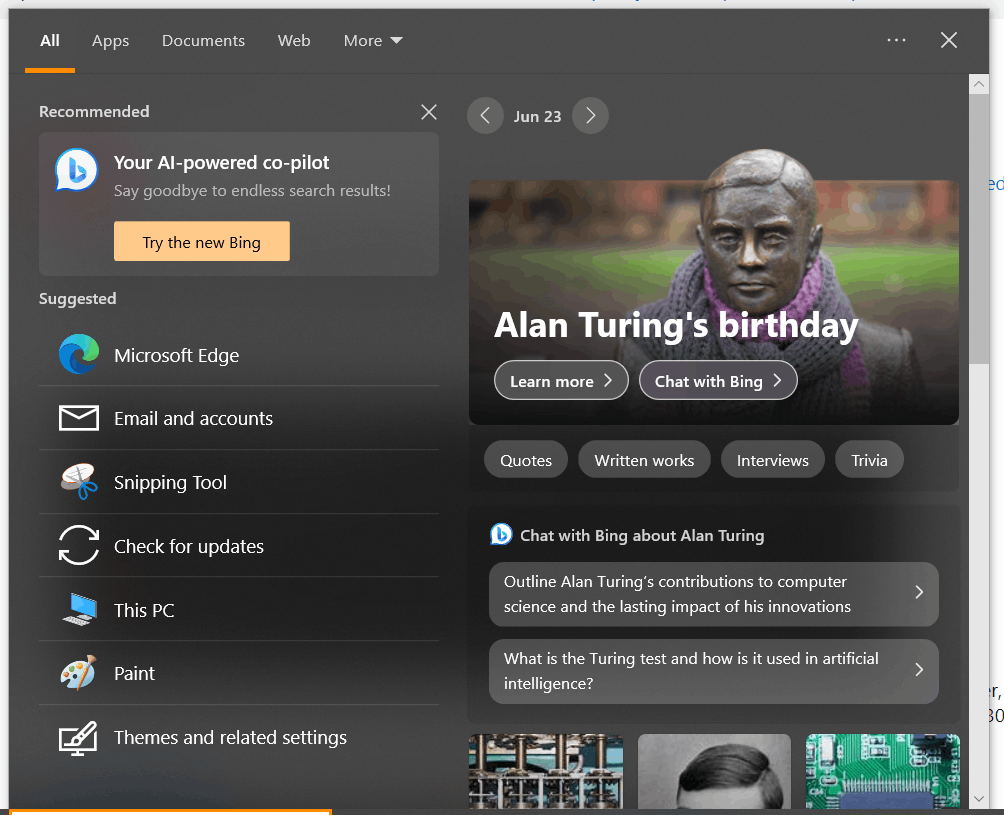The image size is (1004, 815).
Task: Launch Snipping Tool via its scissors icon
Action: pyautogui.click(x=79, y=481)
